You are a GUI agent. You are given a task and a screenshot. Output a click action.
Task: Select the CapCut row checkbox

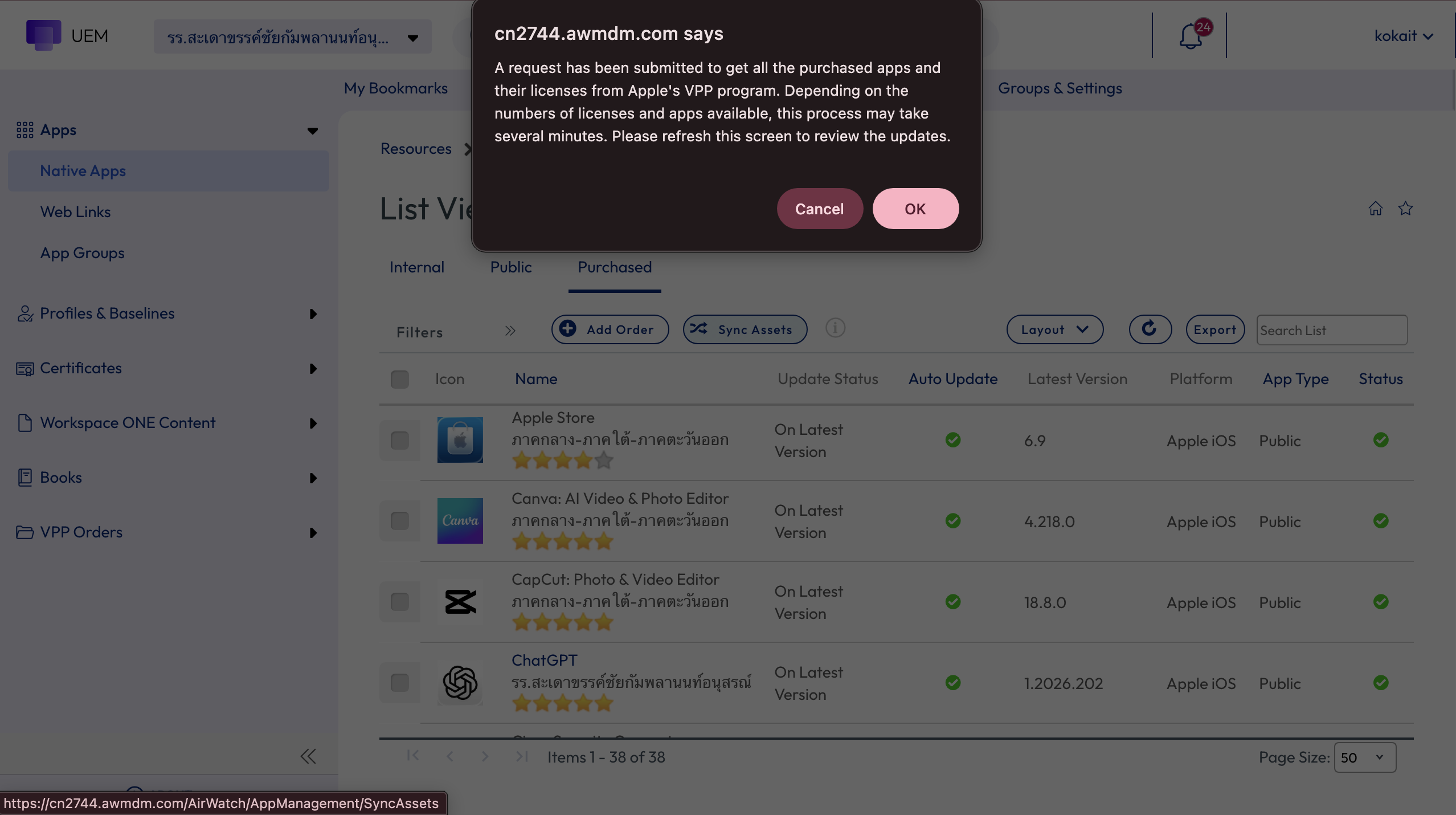[x=400, y=602]
